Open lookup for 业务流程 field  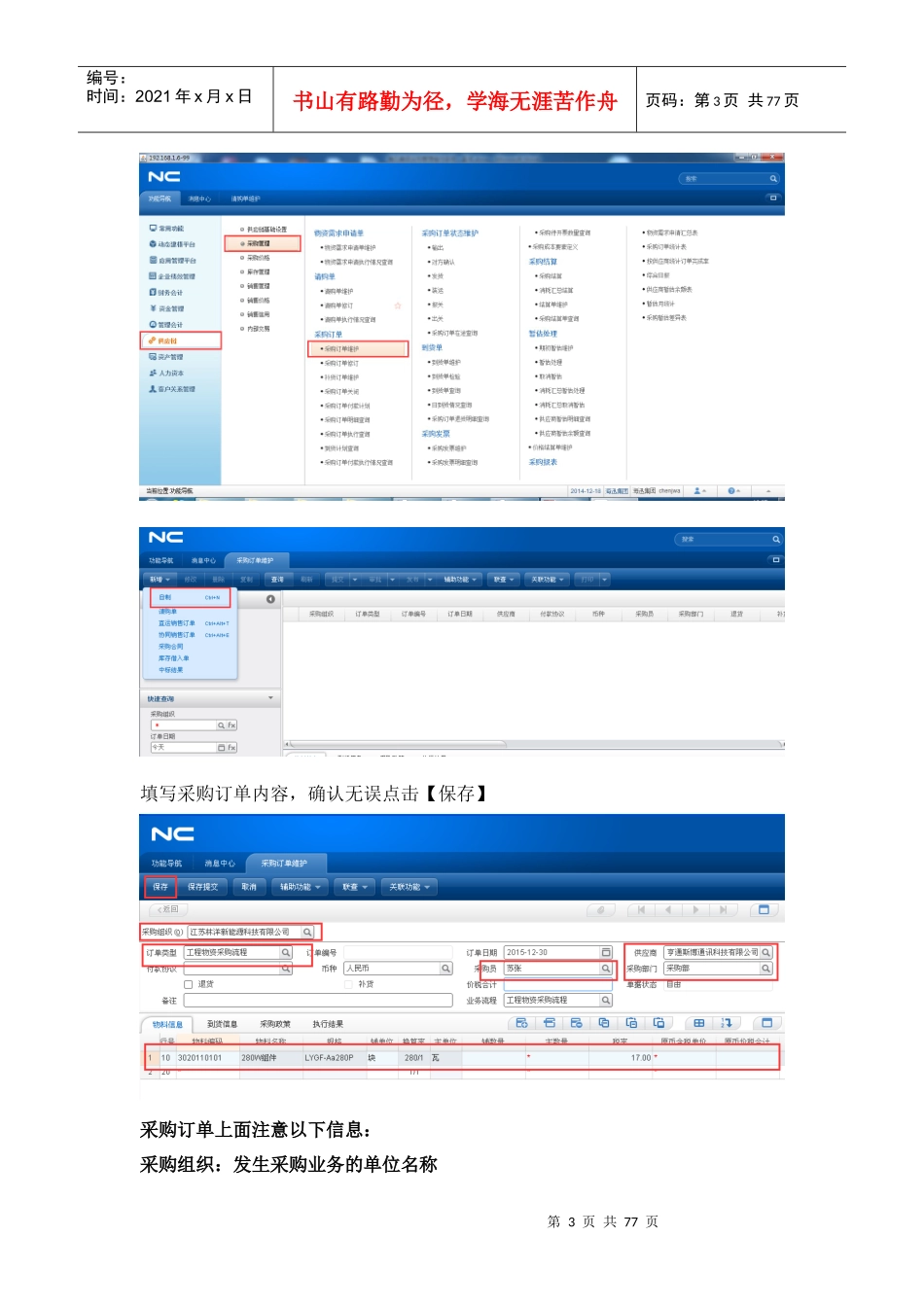tap(606, 1000)
